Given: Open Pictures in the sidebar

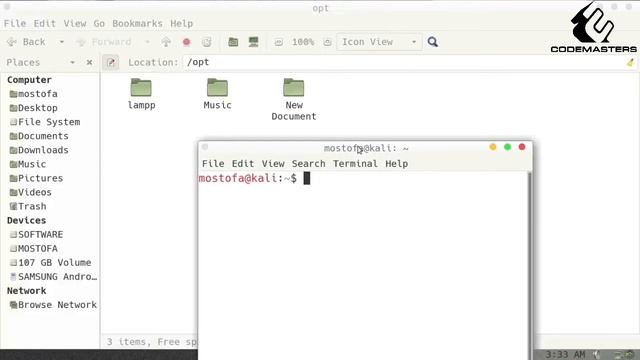Looking at the screenshot, I should 36,178.
